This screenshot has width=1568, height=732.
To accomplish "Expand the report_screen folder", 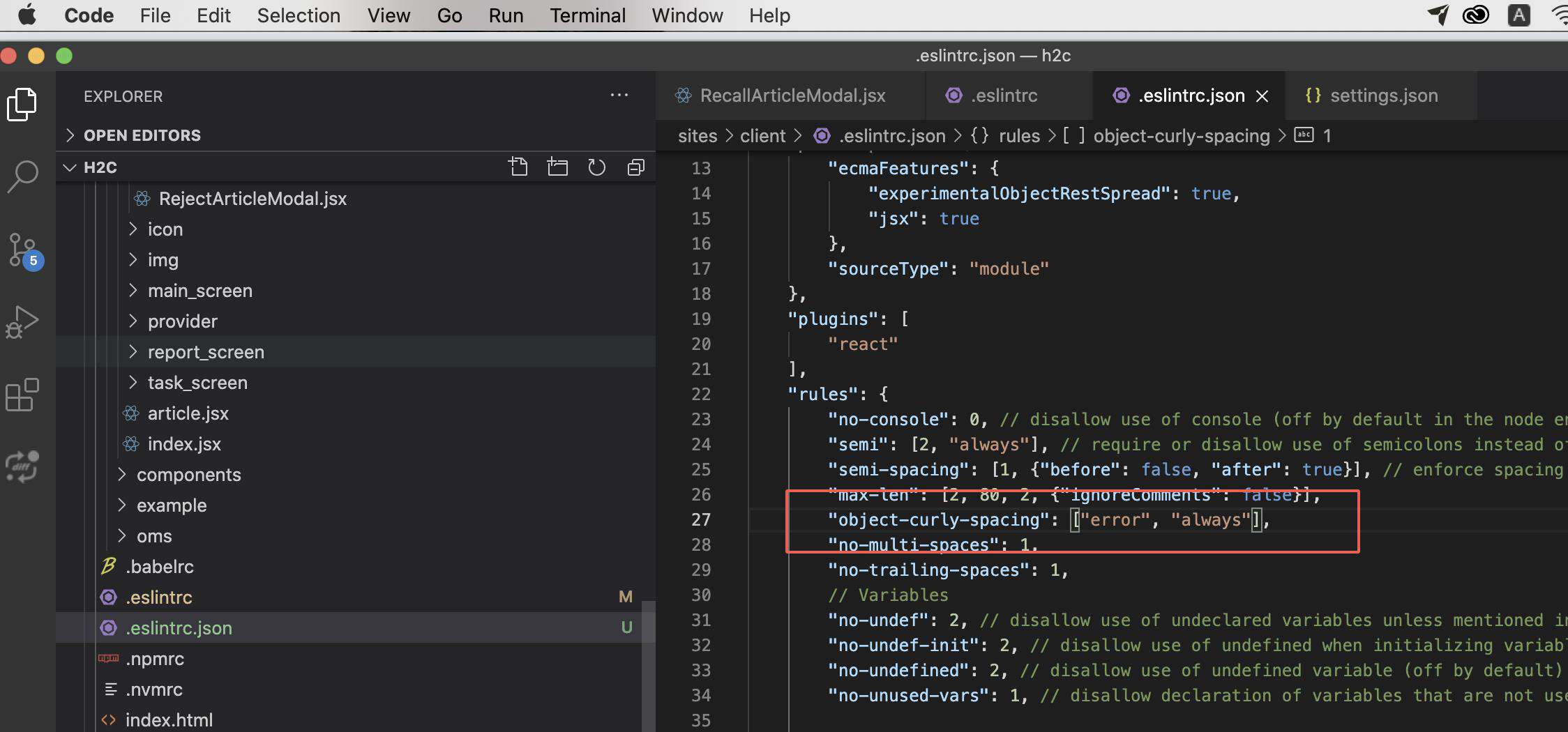I will pos(206,352).
